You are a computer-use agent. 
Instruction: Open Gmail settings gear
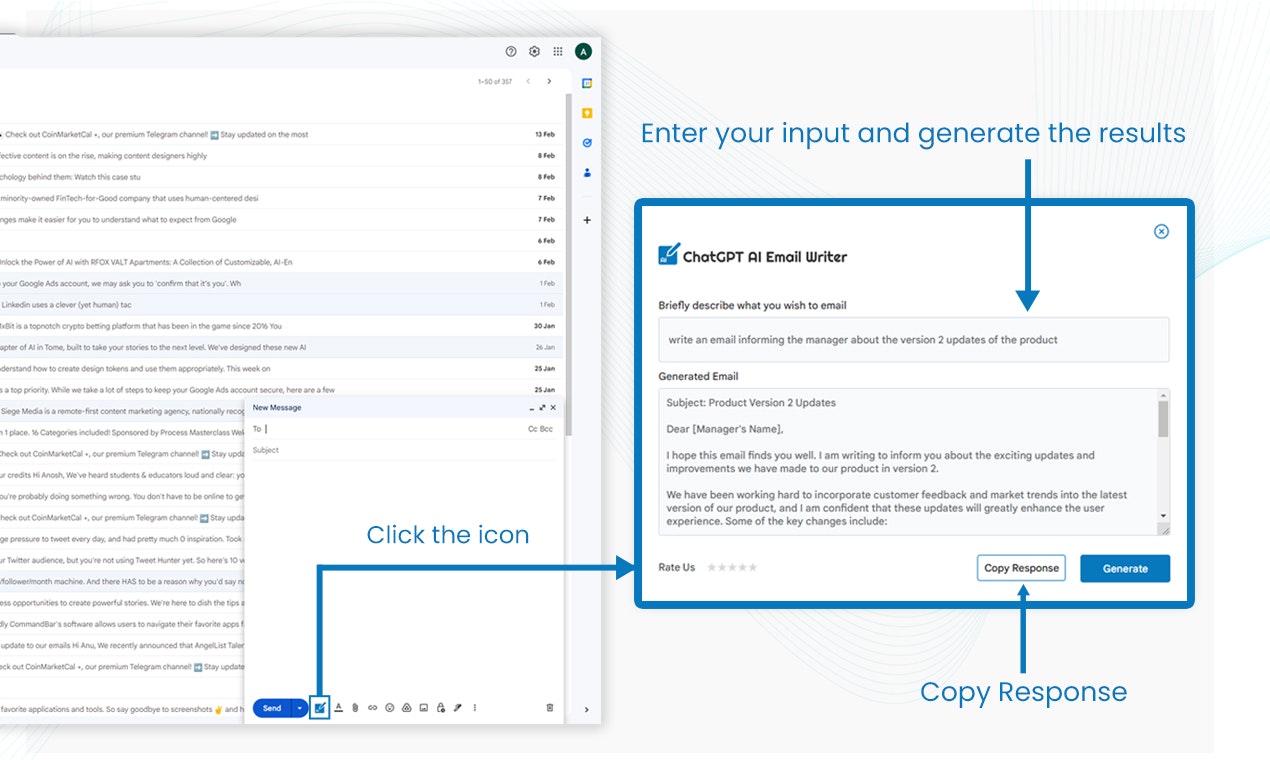[534, 51]
